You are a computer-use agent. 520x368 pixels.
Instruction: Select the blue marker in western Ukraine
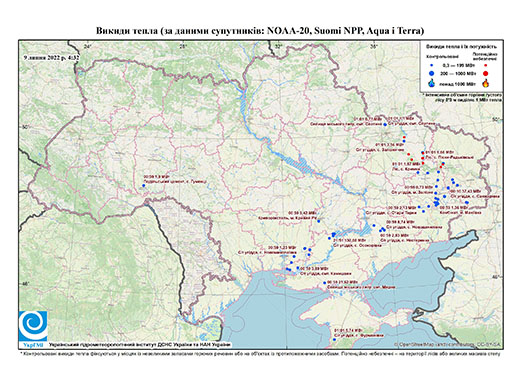pos(144,185)
